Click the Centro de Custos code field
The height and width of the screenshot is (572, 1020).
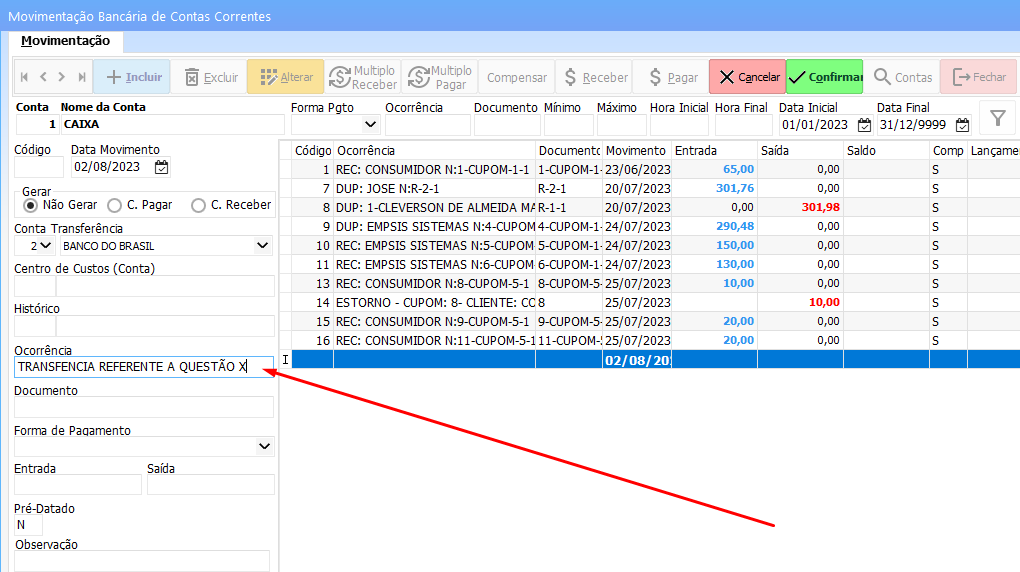coord(34,286)
